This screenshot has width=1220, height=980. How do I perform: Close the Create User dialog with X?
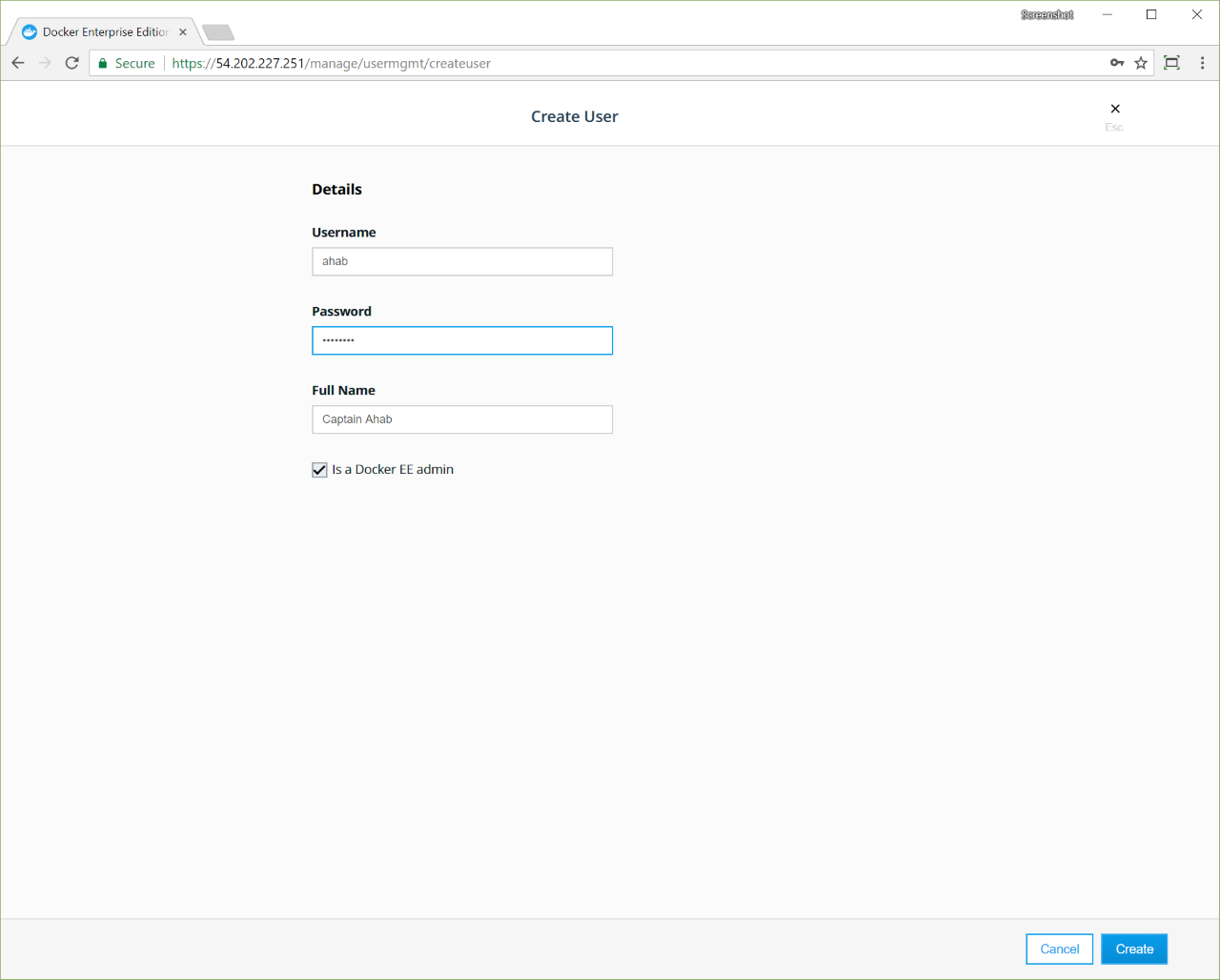[1115, 109]
